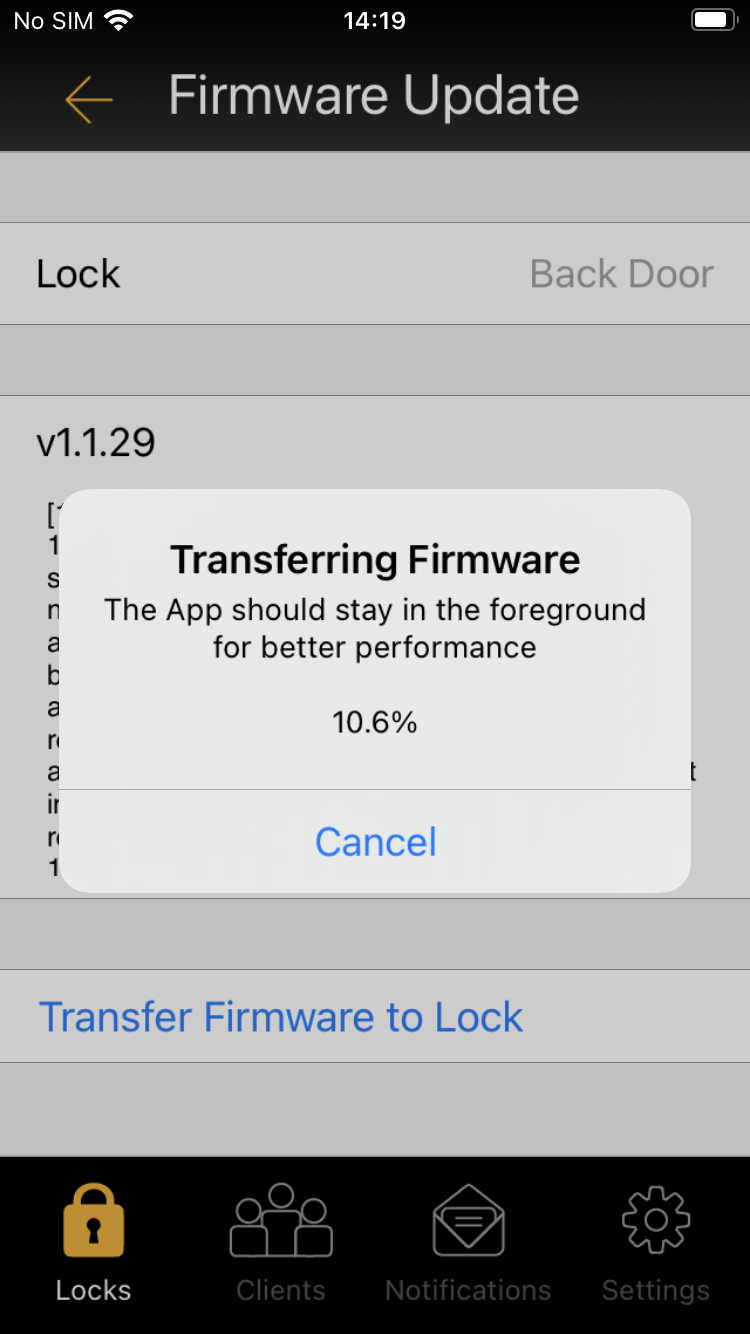This screenshot has width=750, height=1334.
Task: Select the Lock row label
Action: [x=78, y=274]
